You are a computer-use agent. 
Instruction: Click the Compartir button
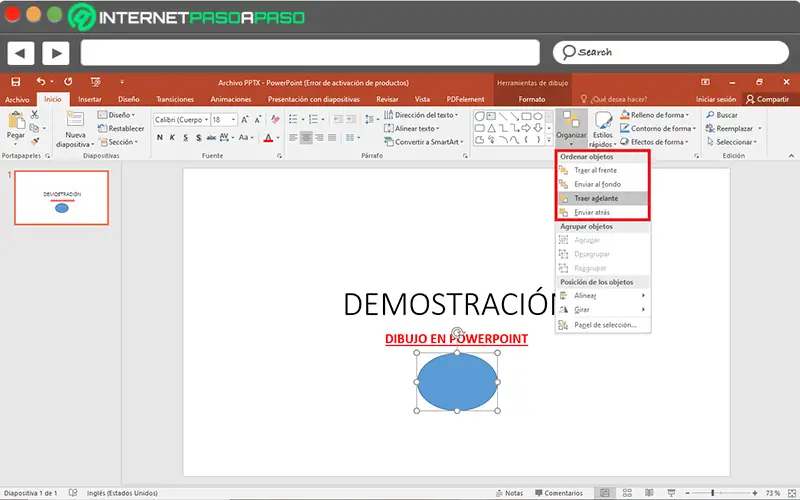[767, 100]
